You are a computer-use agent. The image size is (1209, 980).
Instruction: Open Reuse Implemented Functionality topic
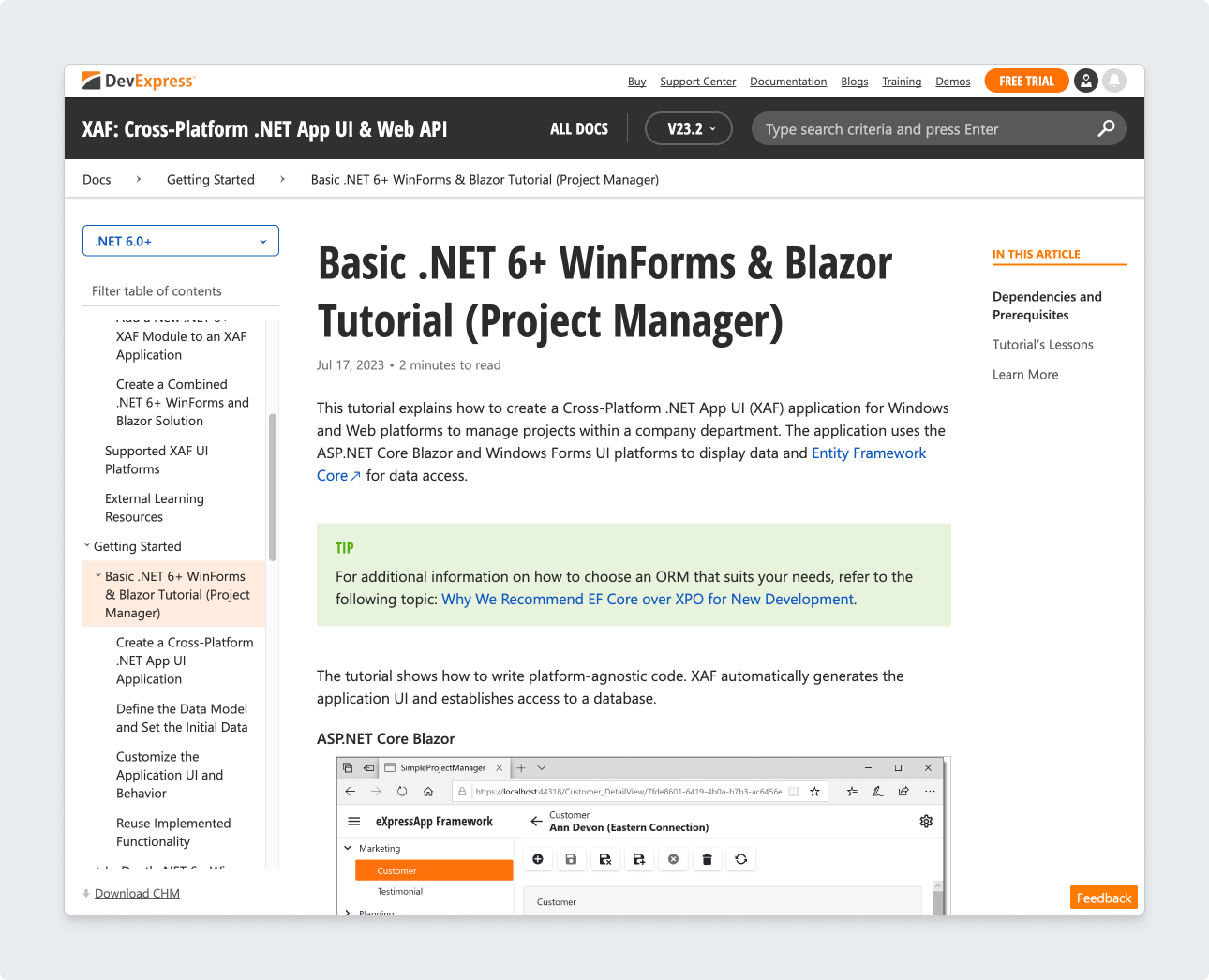(x=173, y=832)
